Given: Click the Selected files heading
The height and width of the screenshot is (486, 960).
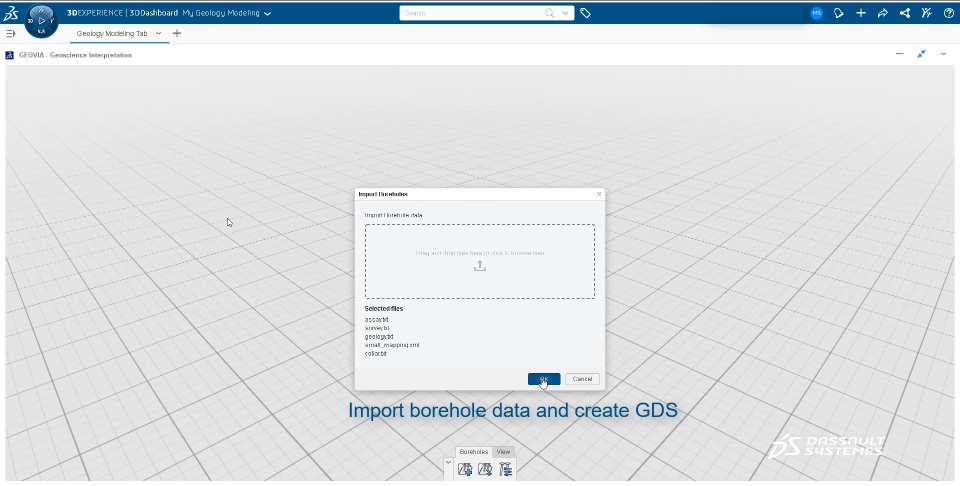Looking at the screenshot, I should (384, 308).
